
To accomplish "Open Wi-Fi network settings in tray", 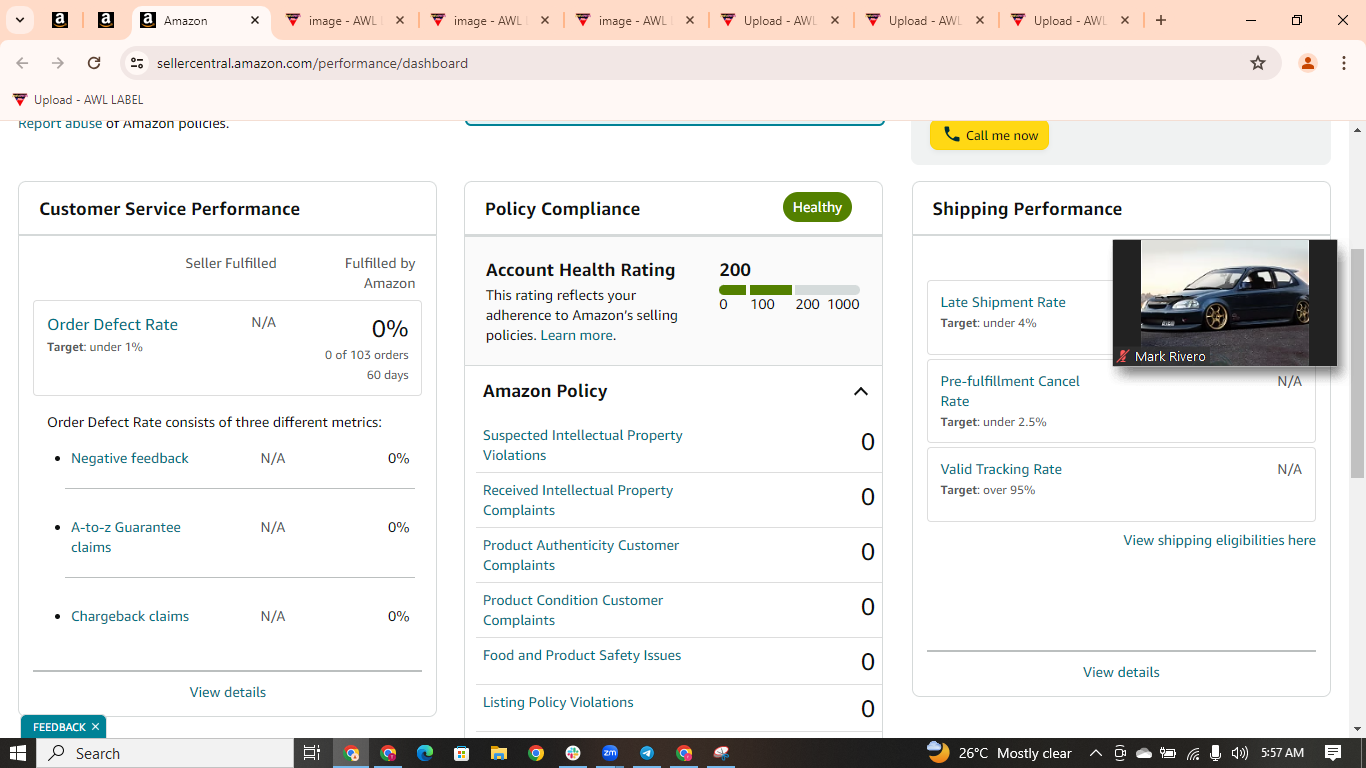I will pyautogui.click(x=1192, y=753).
